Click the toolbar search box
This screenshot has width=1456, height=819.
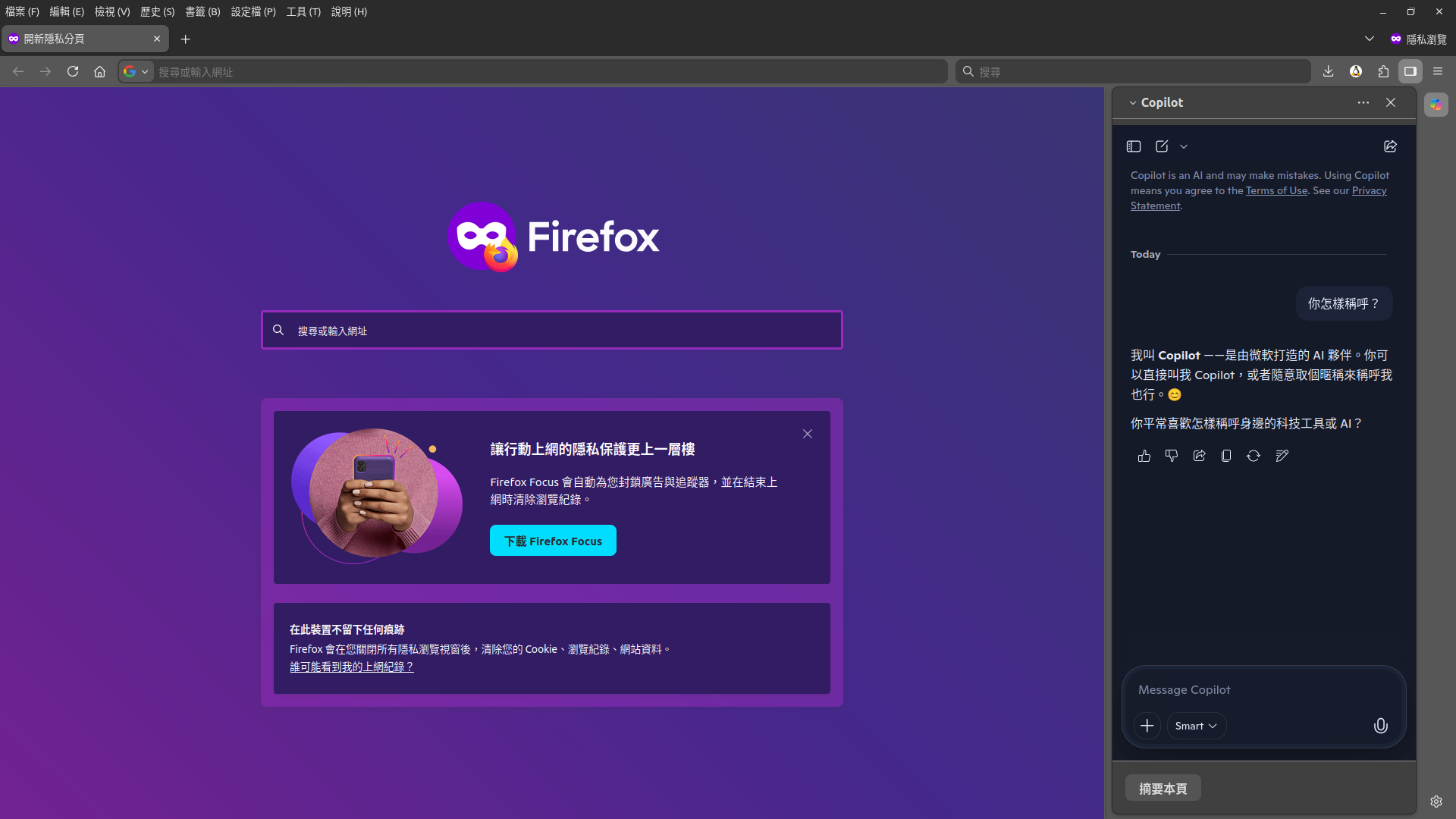[1134, 72]
